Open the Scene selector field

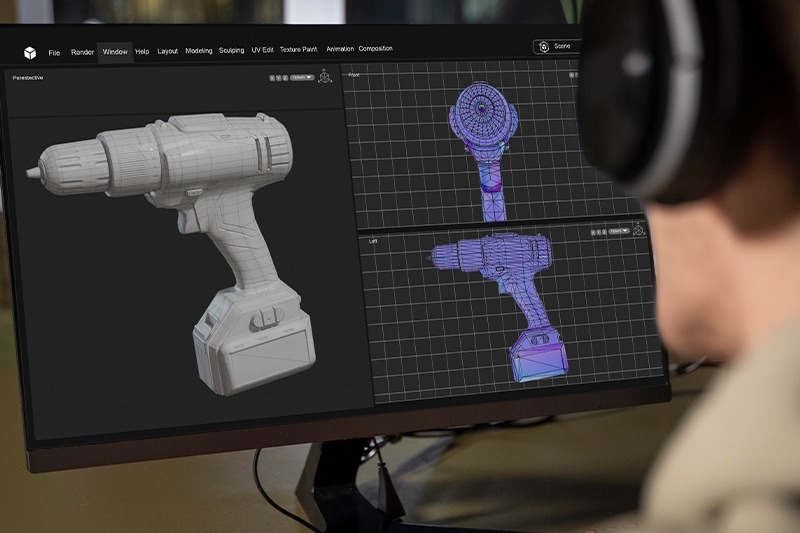557,46
